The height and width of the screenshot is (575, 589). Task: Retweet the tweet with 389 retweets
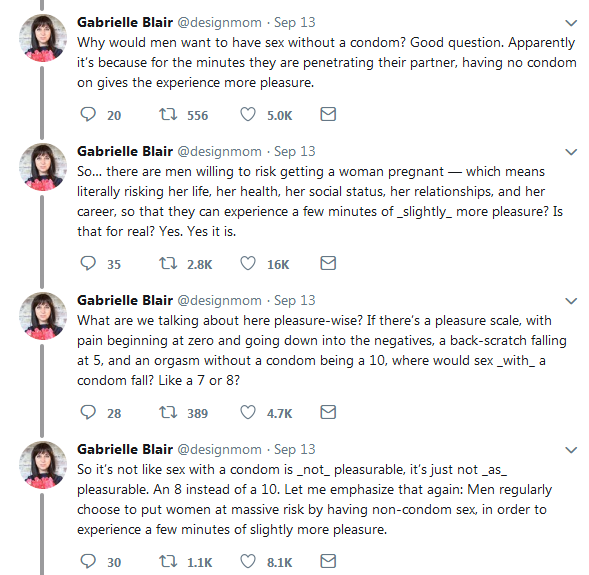tap(168, 412)
